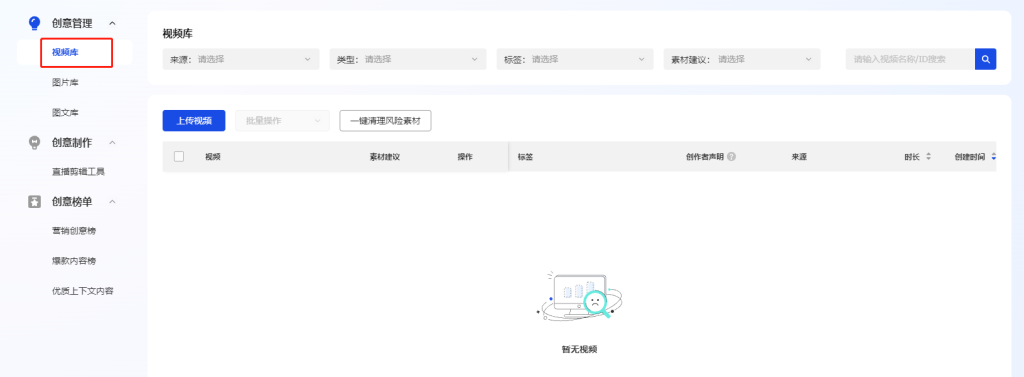The image size is (1024, 377).
Task: Open the 批量操作 dropdown
Action: (283, 121)
